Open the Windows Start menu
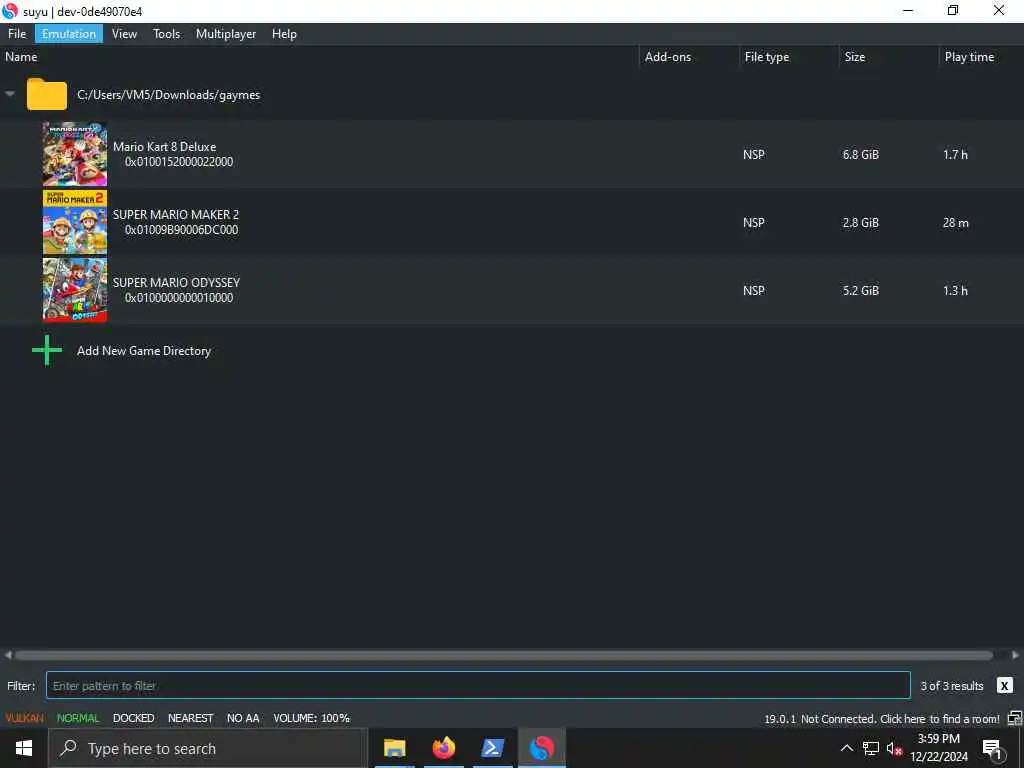1024x768 pixels. point(24,748)
